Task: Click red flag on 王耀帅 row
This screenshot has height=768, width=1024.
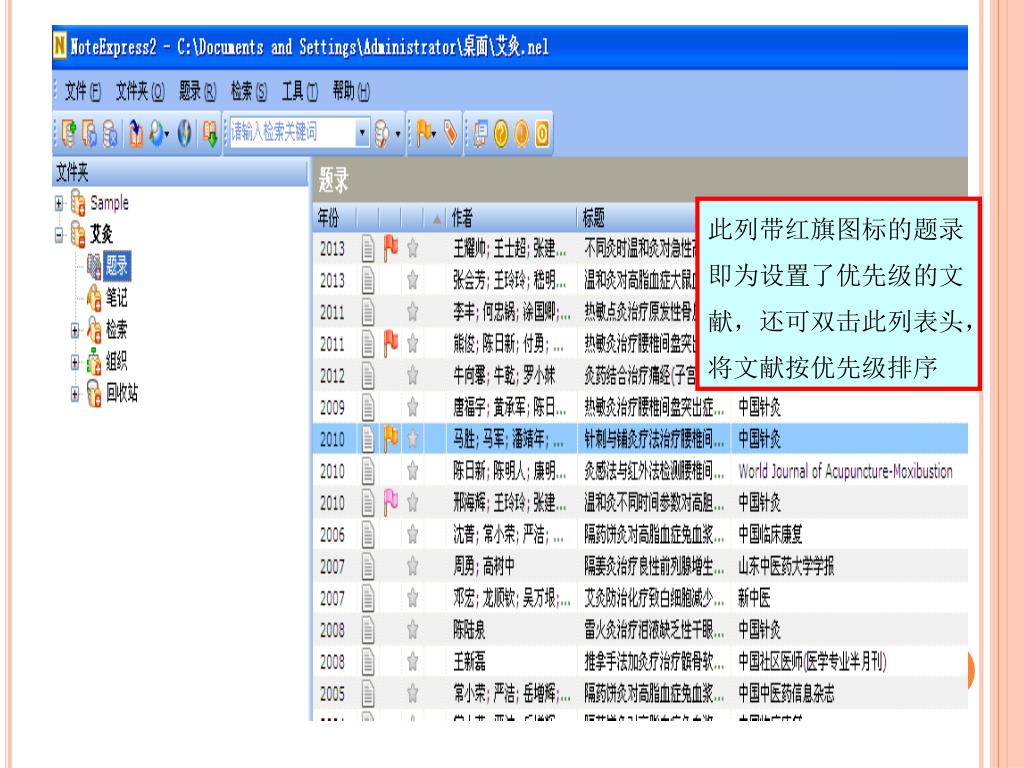Action: click(391, 248)
